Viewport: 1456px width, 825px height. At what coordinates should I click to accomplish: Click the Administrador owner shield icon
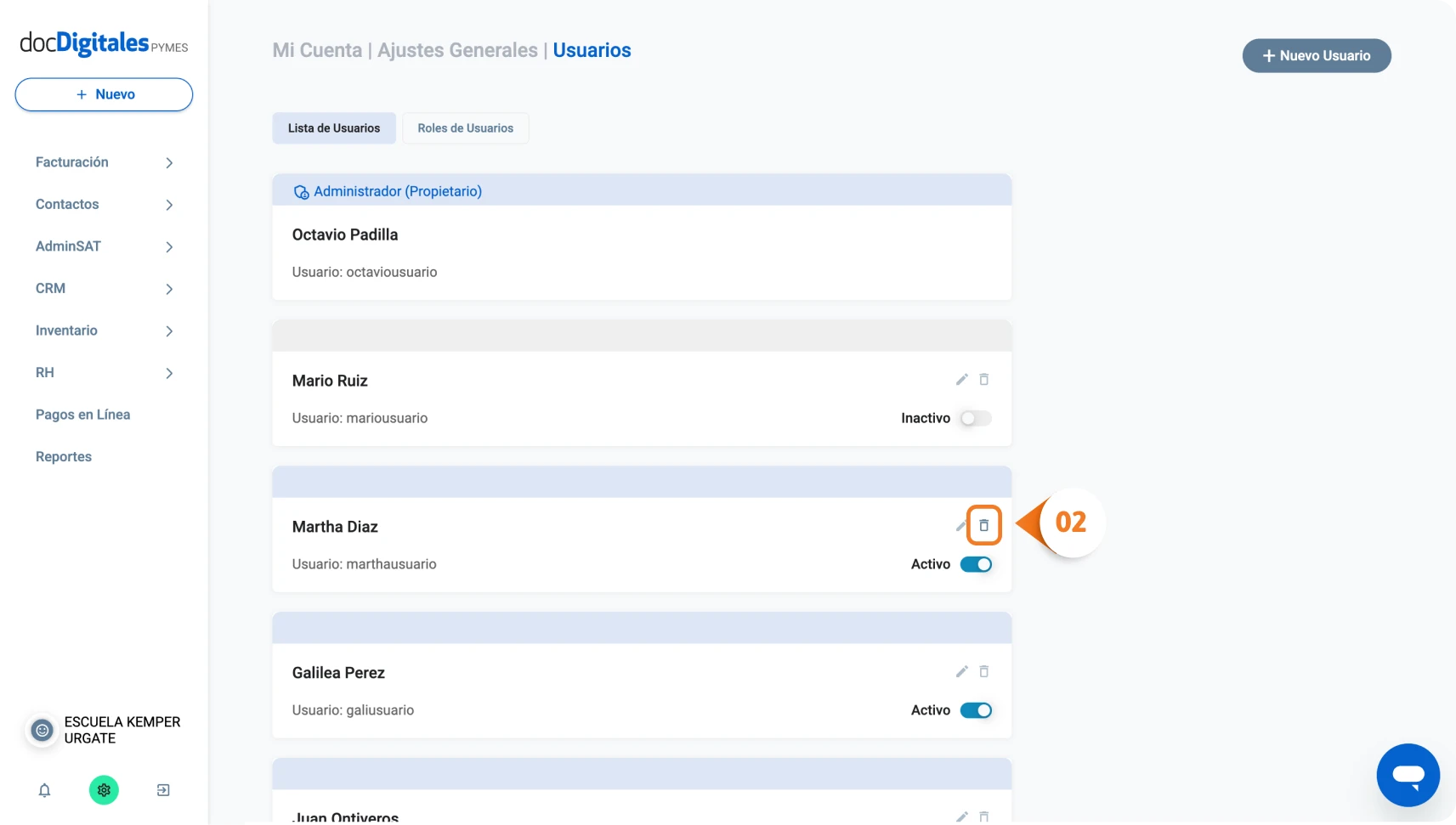tap(301, 192)
